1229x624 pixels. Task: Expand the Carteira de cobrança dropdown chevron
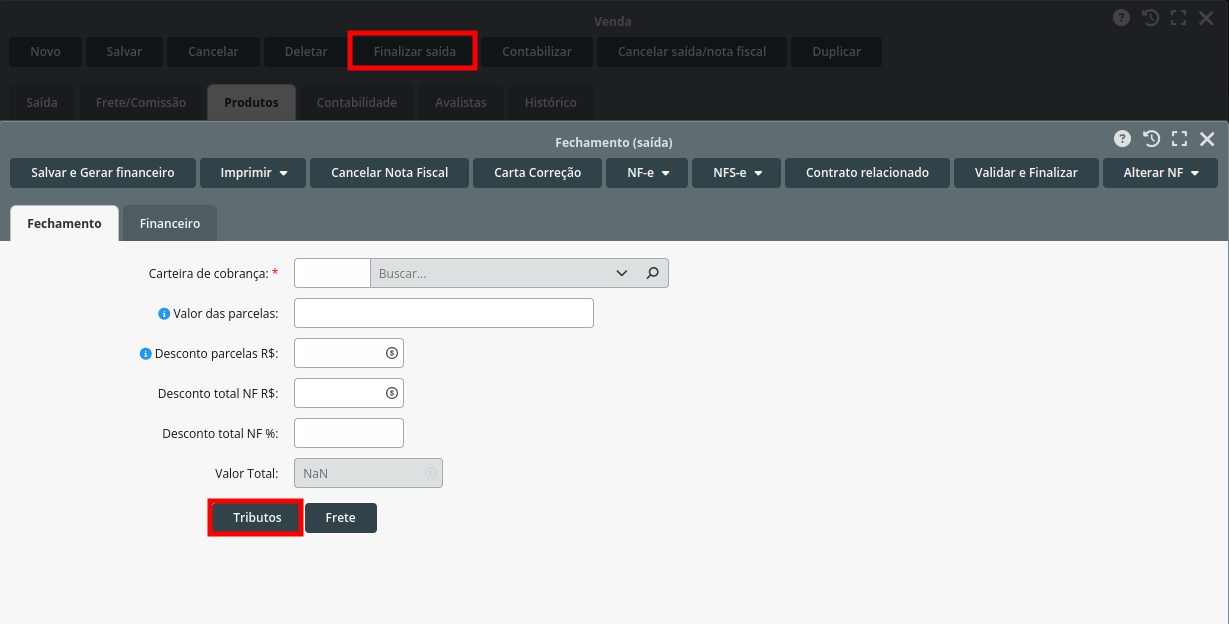[x=622, y=273]
